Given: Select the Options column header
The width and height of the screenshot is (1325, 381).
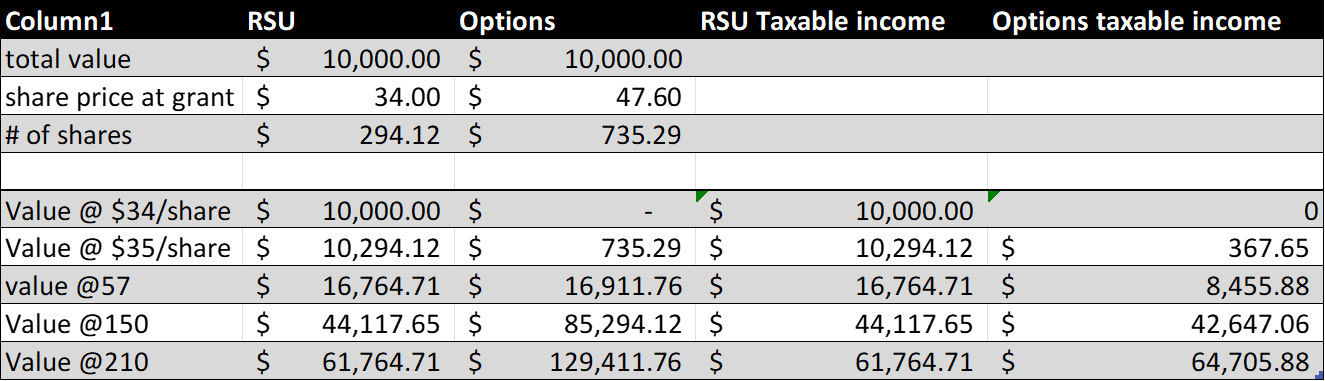Looking at the screenshot, I should [575, 21].
